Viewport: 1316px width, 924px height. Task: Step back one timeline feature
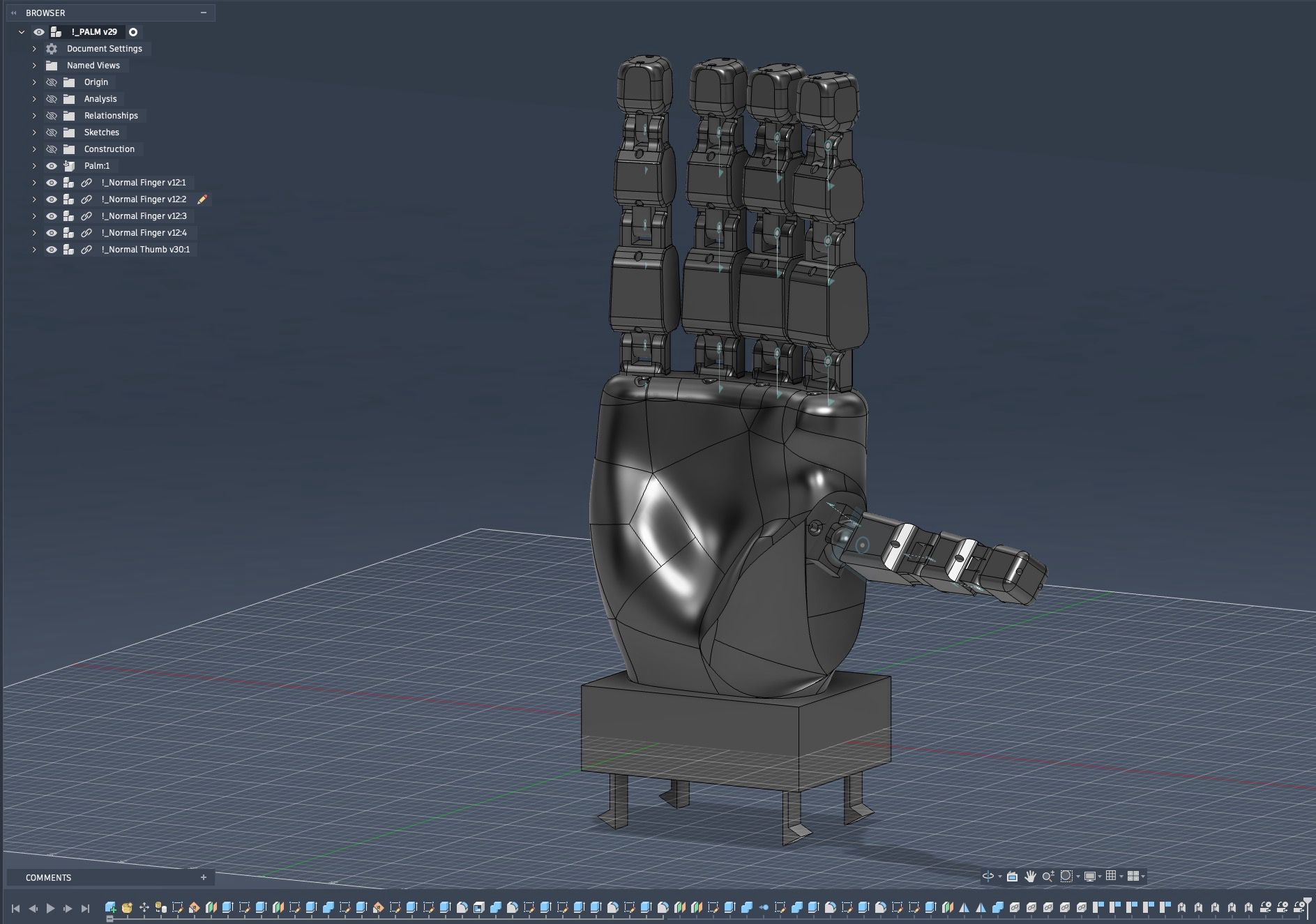pos(33,909)
